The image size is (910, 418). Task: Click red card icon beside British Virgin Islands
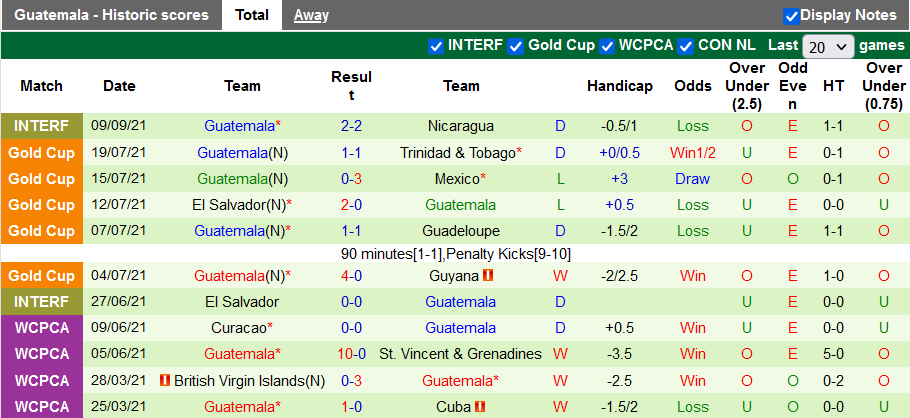[165, 381]
